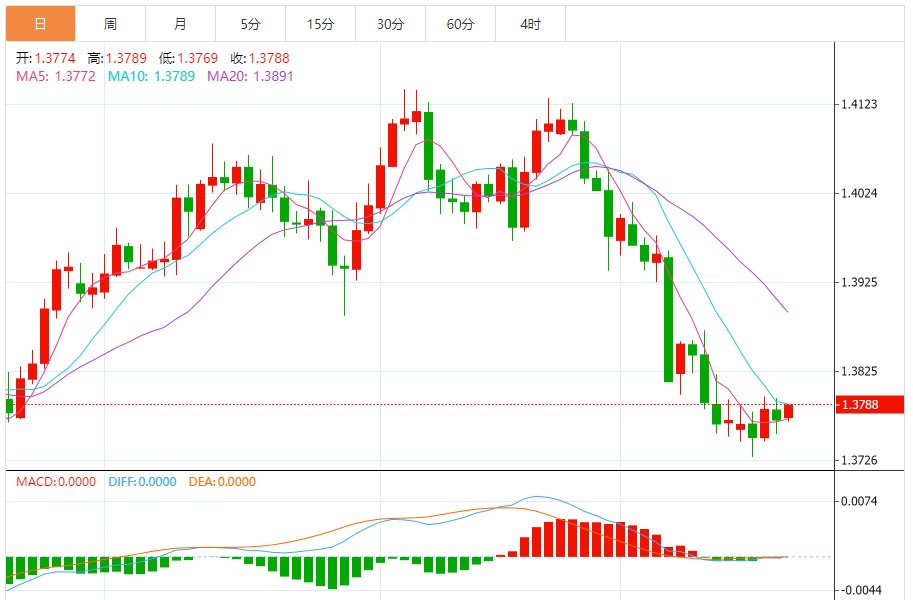The width and height of the screenshot is (913, 600).
Task: Select the DIFF indicator label
Action: (x=140, y=482)
